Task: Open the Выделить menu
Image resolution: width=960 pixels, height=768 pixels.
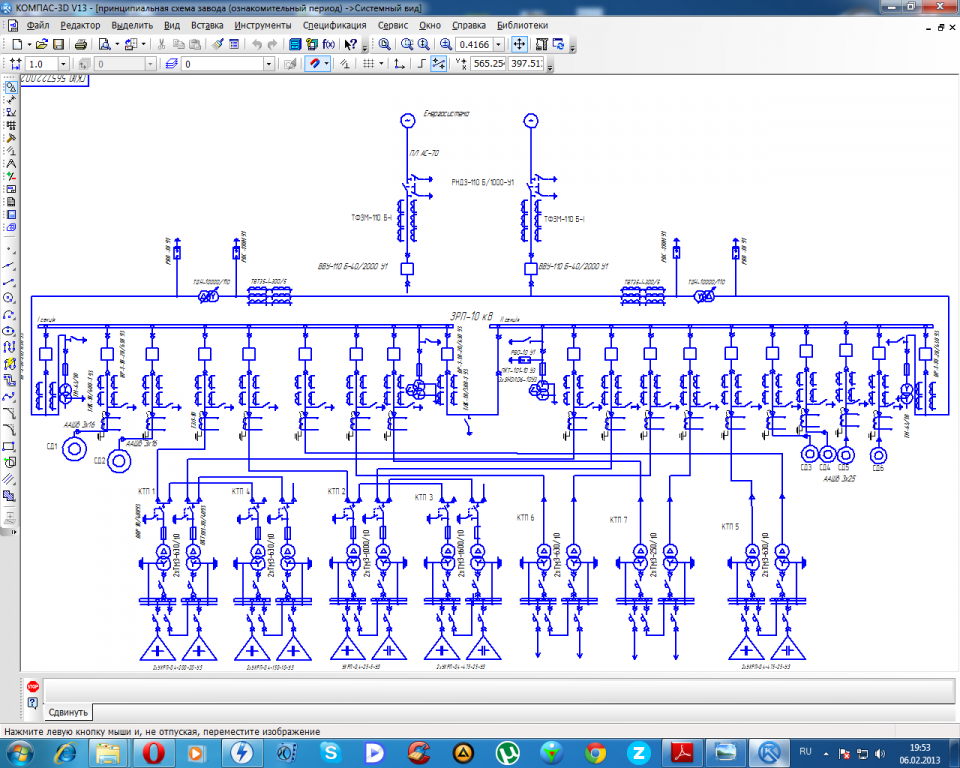Action: pos(132,25)
